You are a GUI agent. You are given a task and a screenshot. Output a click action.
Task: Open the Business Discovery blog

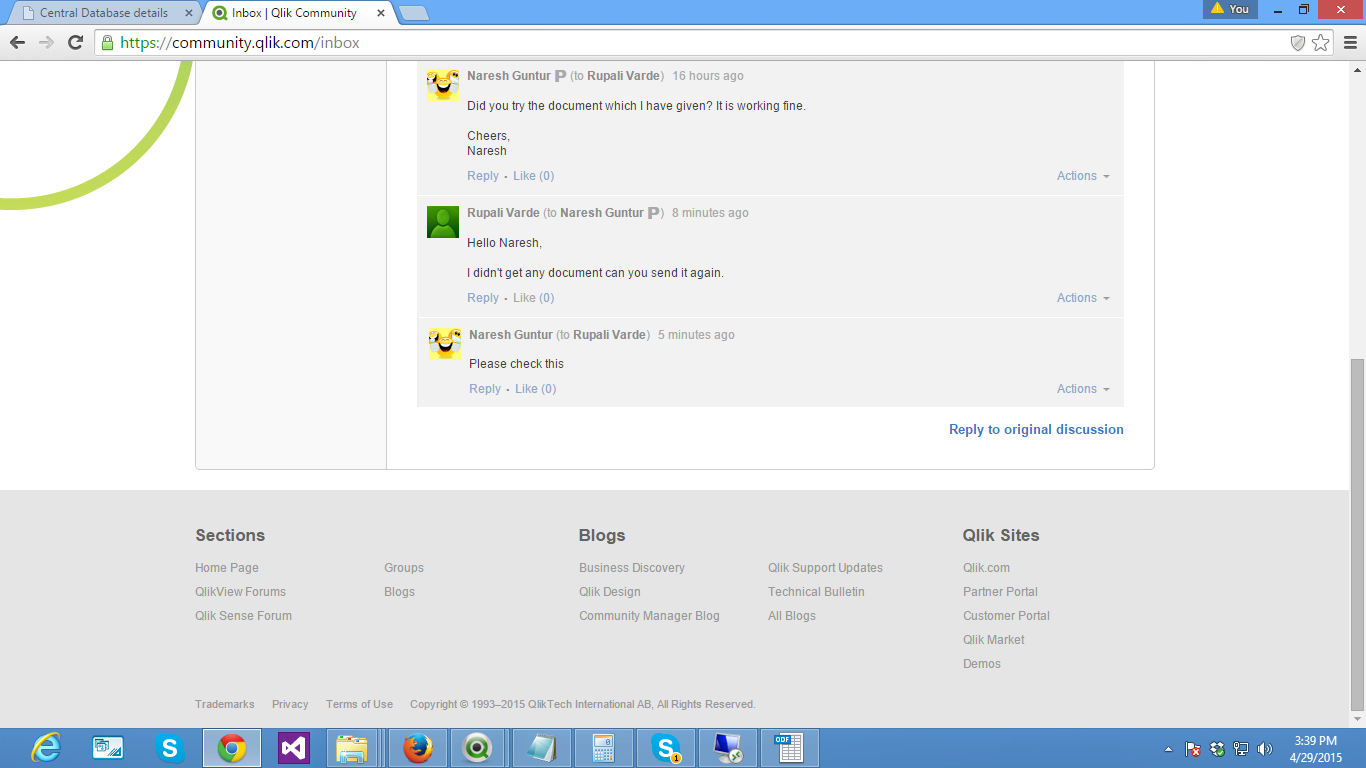coord(632,568)
